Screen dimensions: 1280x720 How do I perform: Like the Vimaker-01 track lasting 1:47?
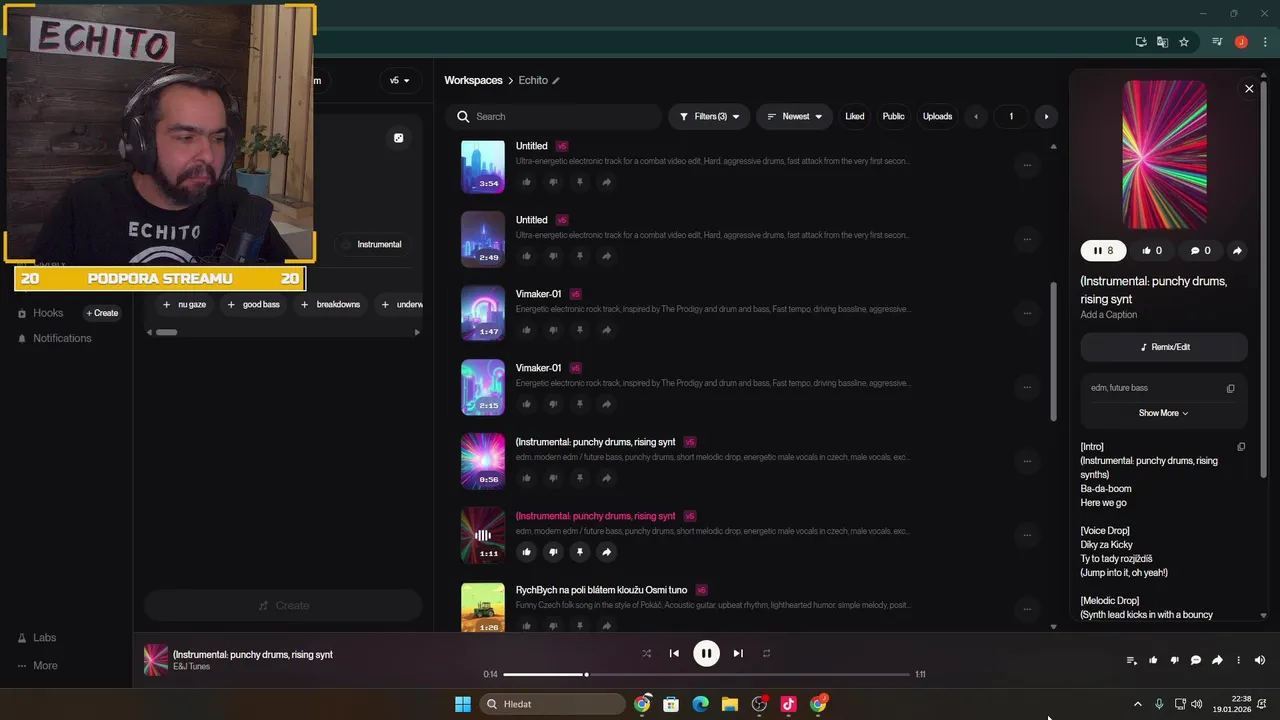tap(527, 330)
